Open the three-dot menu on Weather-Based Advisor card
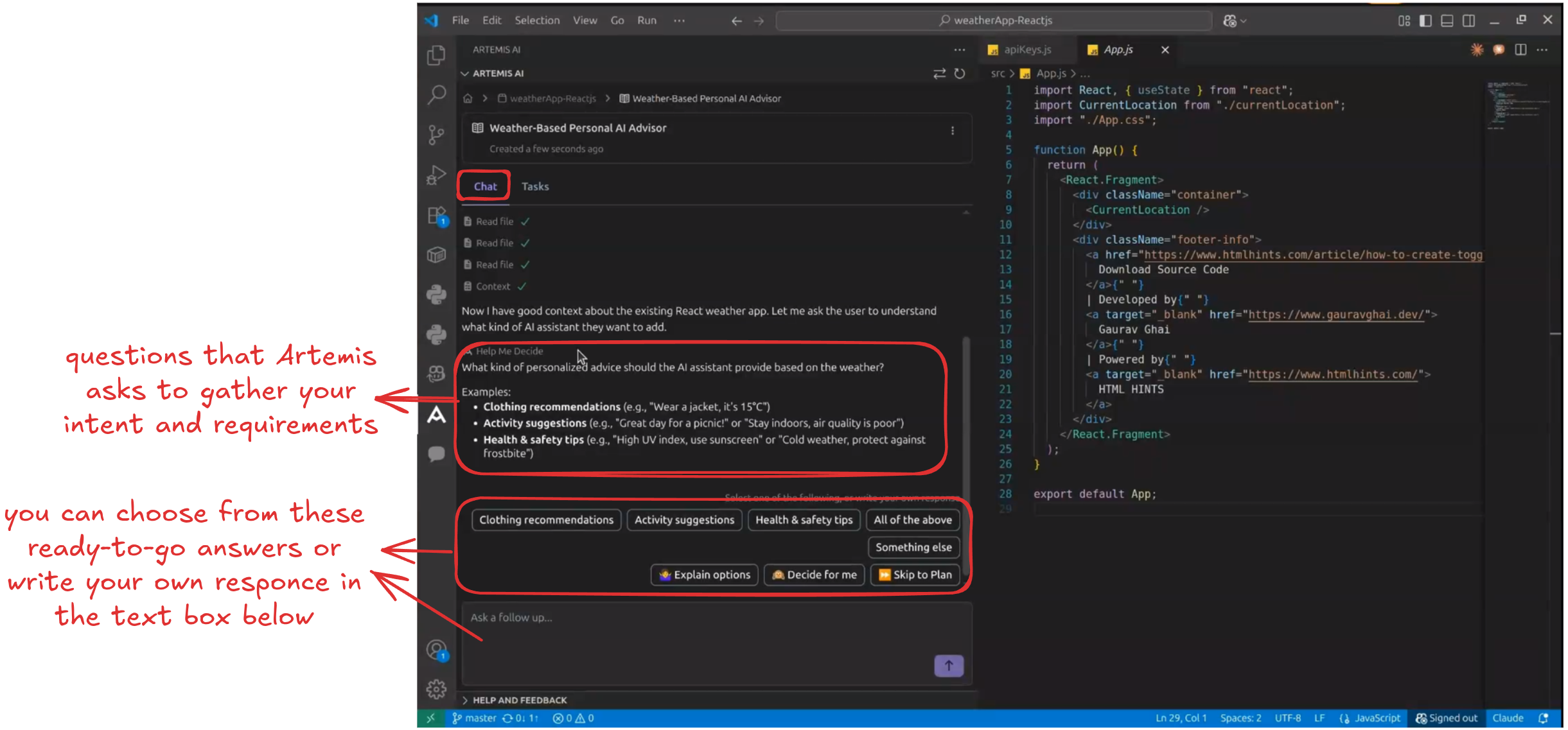Screen dimensions: 1568x730 953,131
